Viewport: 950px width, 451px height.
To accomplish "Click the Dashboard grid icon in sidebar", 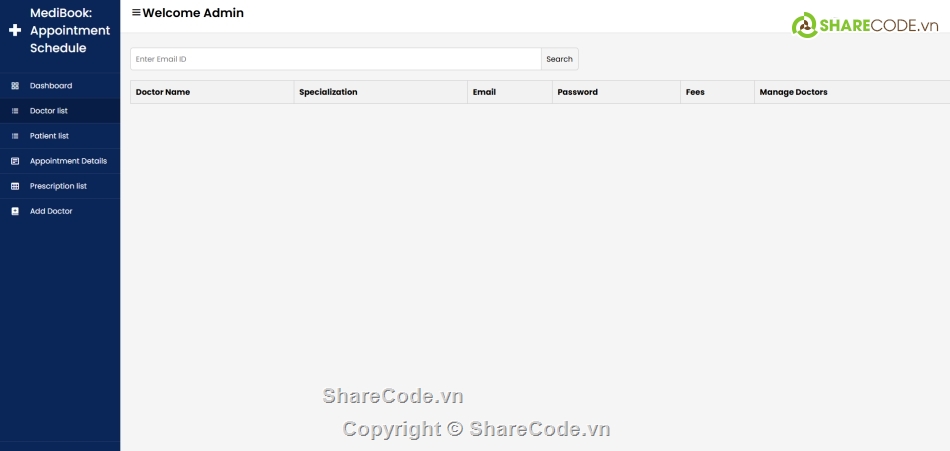I will [15, 86].
